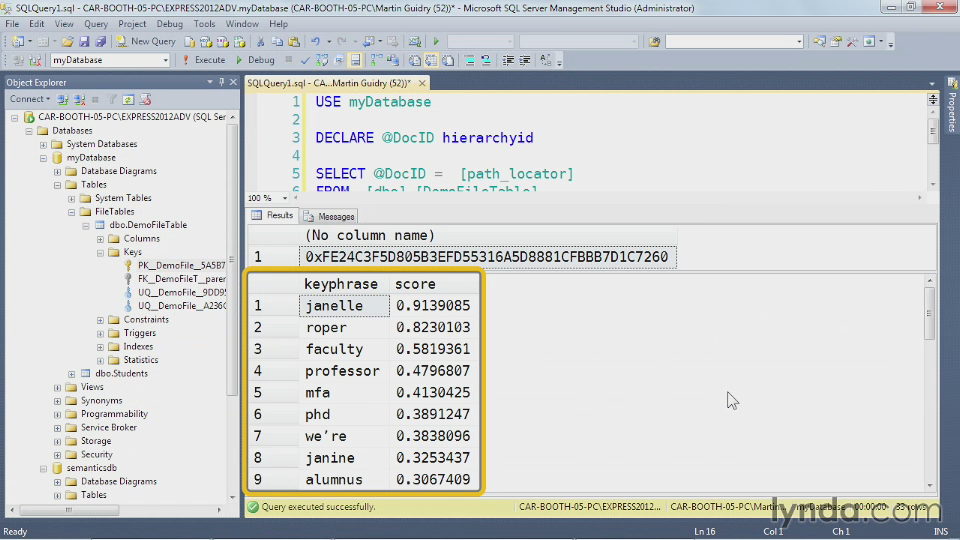The width and height of the screenshot is (960, 540).
Task: Click the New Query button
Action: point(146,42)
